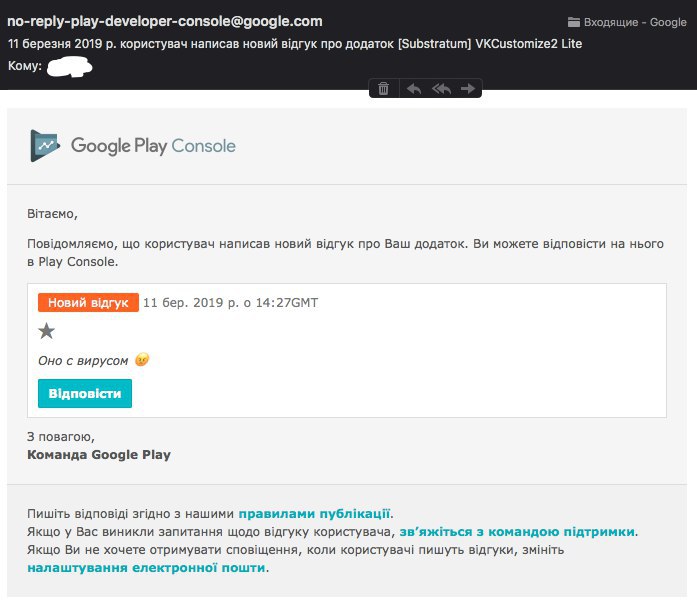Click the З повагою, closing line
697x607 pixels.
click(x=61, y=437)
